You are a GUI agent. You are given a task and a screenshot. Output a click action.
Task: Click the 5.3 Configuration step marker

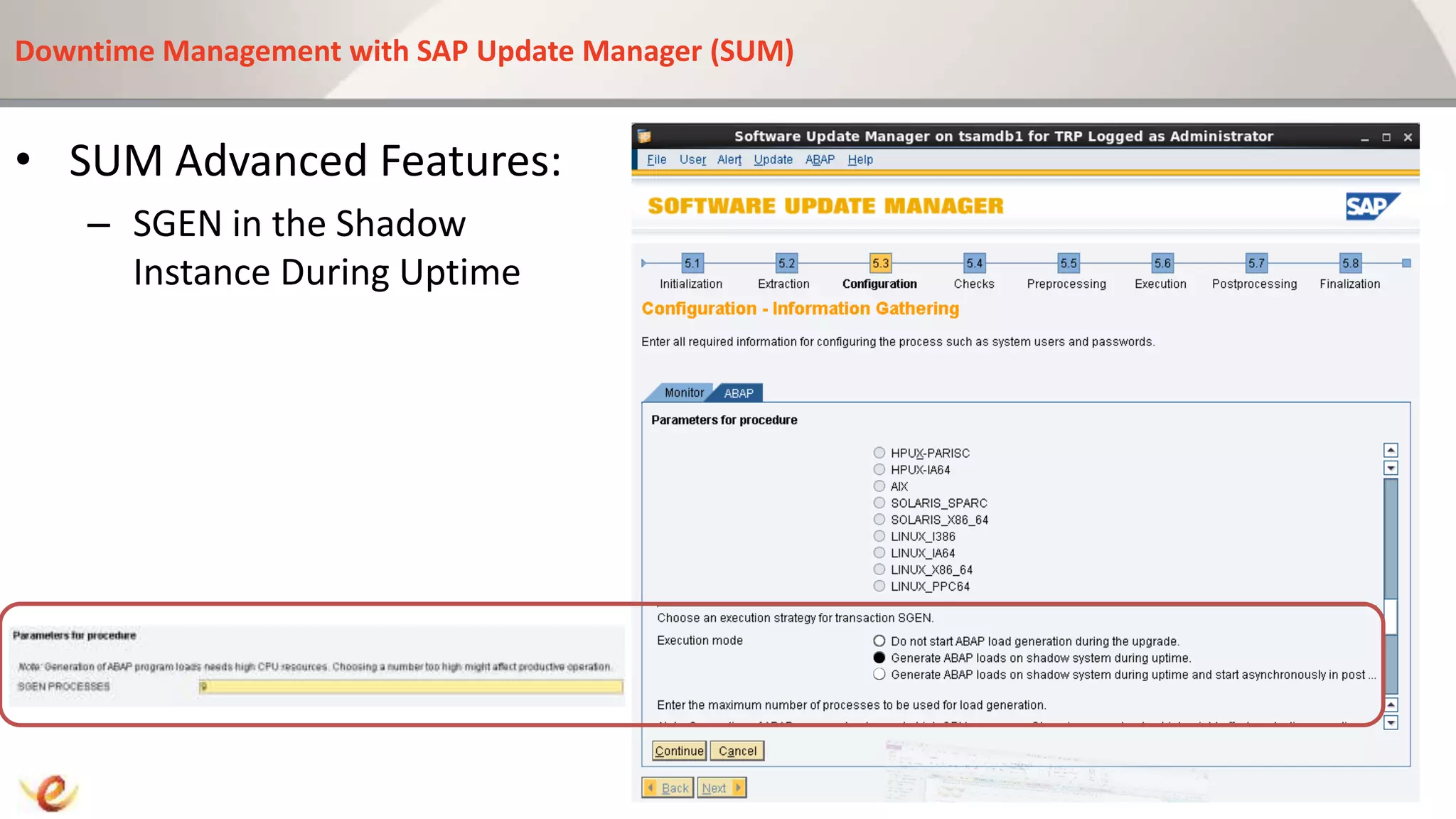tap(880, 263)
